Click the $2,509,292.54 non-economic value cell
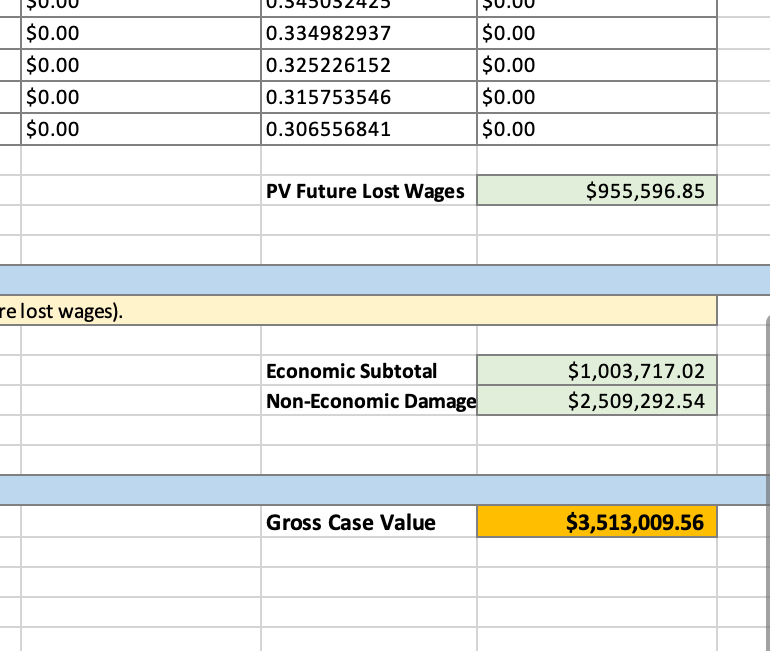The height and width of the screenshot is (651, 770). tap(597, 402)
